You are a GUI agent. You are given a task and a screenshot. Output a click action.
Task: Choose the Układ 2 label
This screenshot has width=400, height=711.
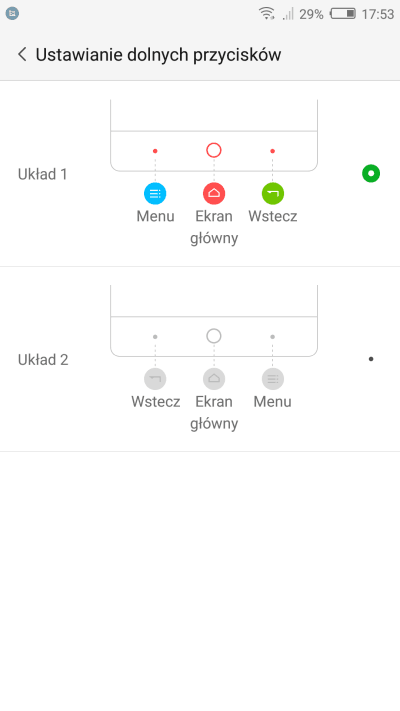click(x=43, y=360)
